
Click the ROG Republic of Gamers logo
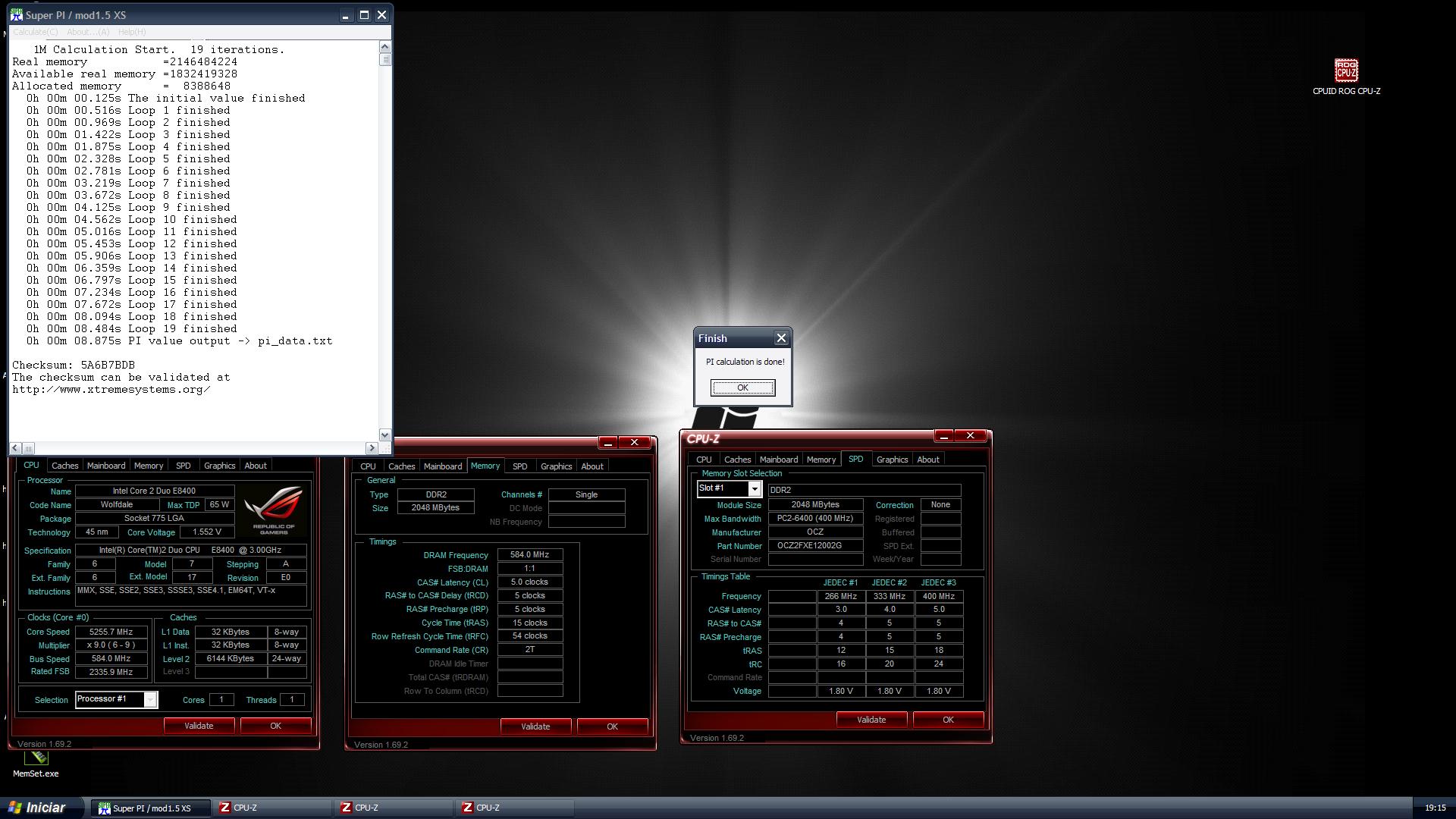click(x=274, y=510)
